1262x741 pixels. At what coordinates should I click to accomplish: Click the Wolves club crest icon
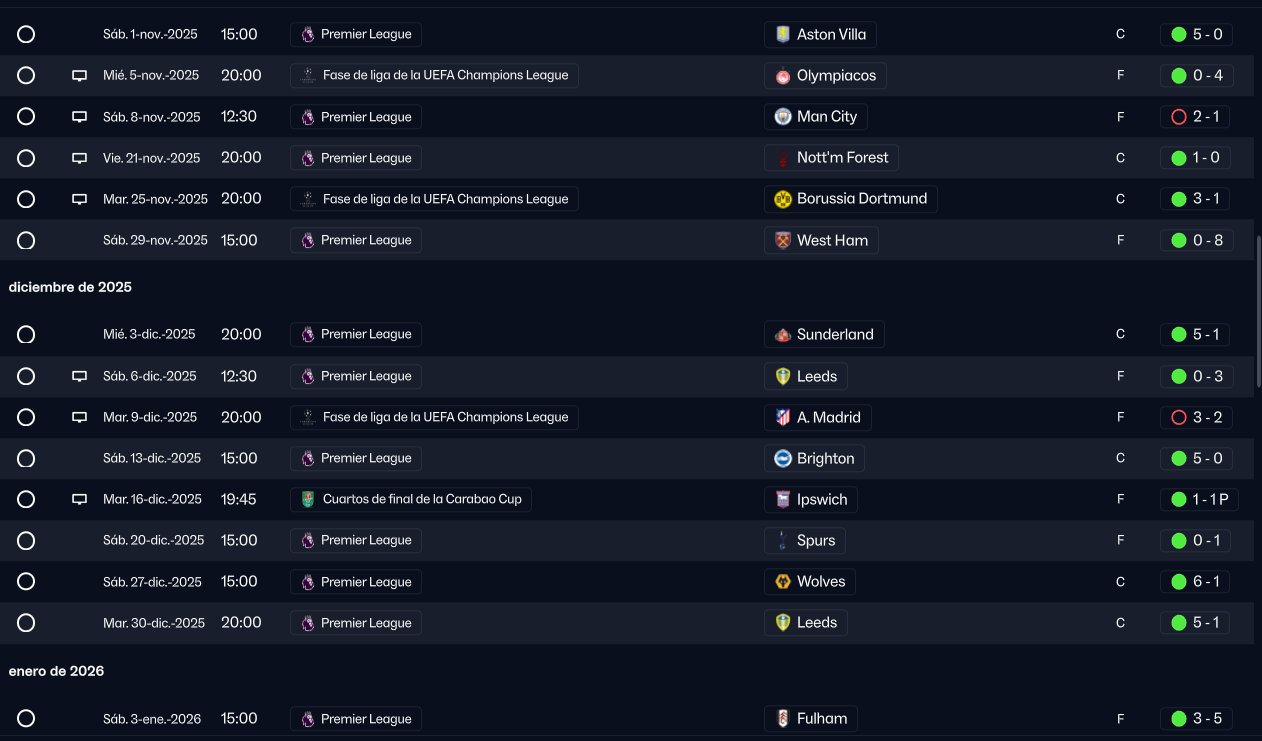tap(783, 582)
